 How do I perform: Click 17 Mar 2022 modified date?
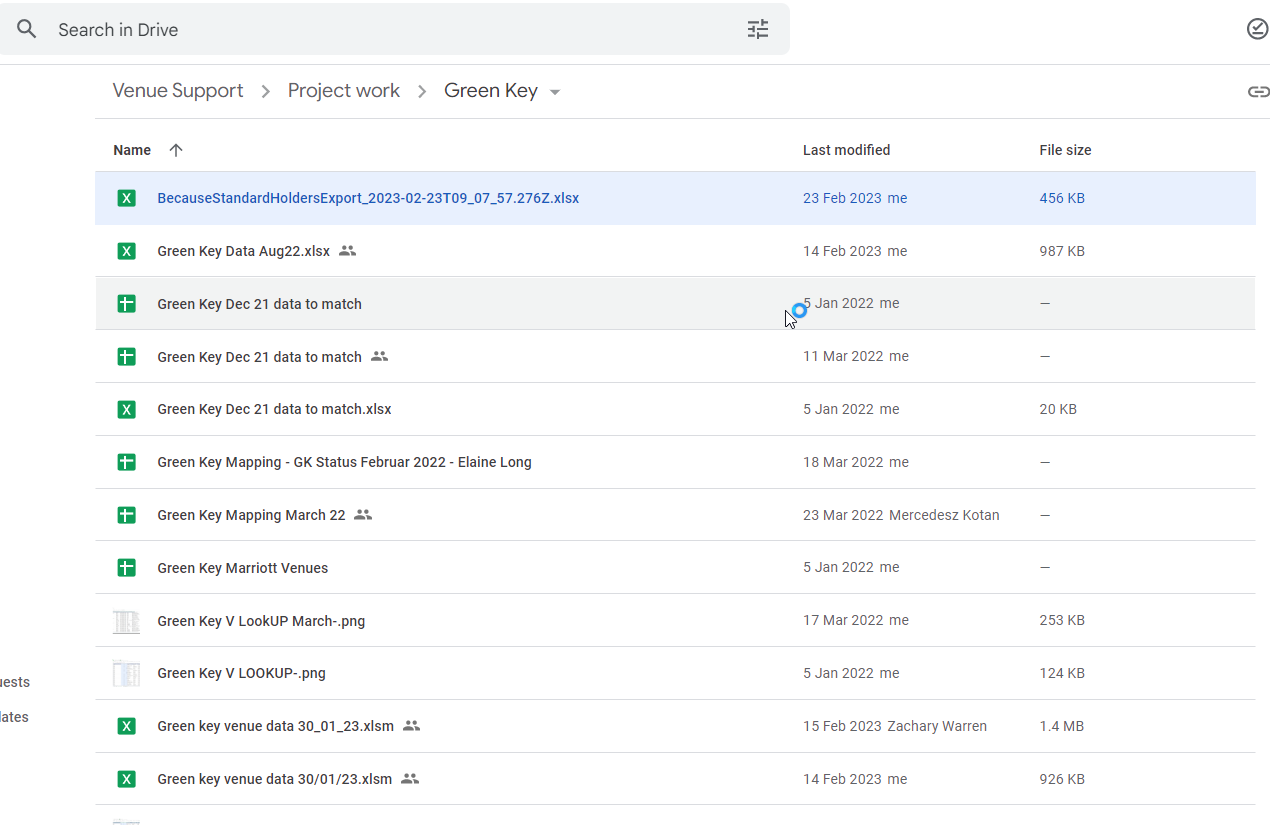click(x=843, y=620)
